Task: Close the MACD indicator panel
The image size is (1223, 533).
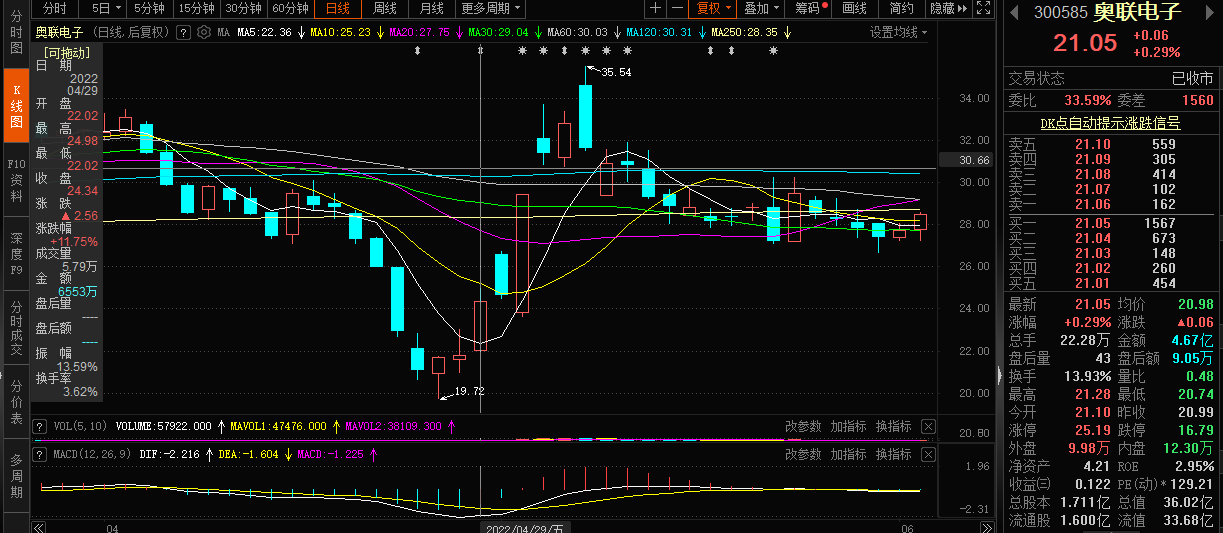Action: point(929,454)
